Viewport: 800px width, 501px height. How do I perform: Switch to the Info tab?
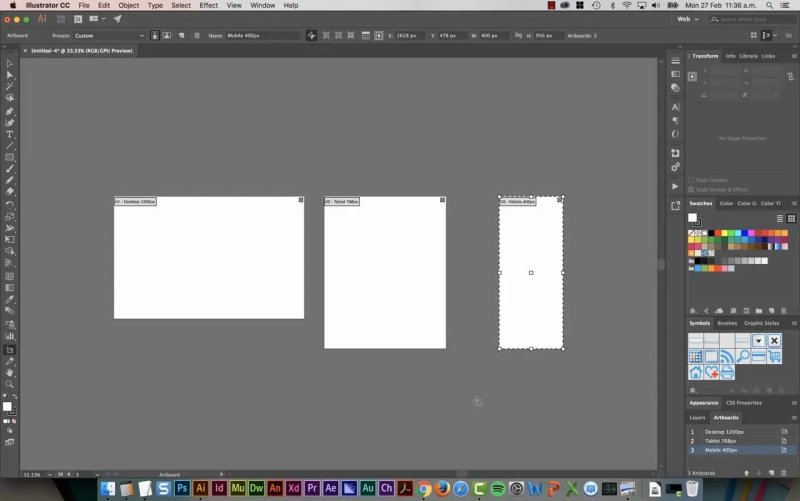click(x=730, y=56)
